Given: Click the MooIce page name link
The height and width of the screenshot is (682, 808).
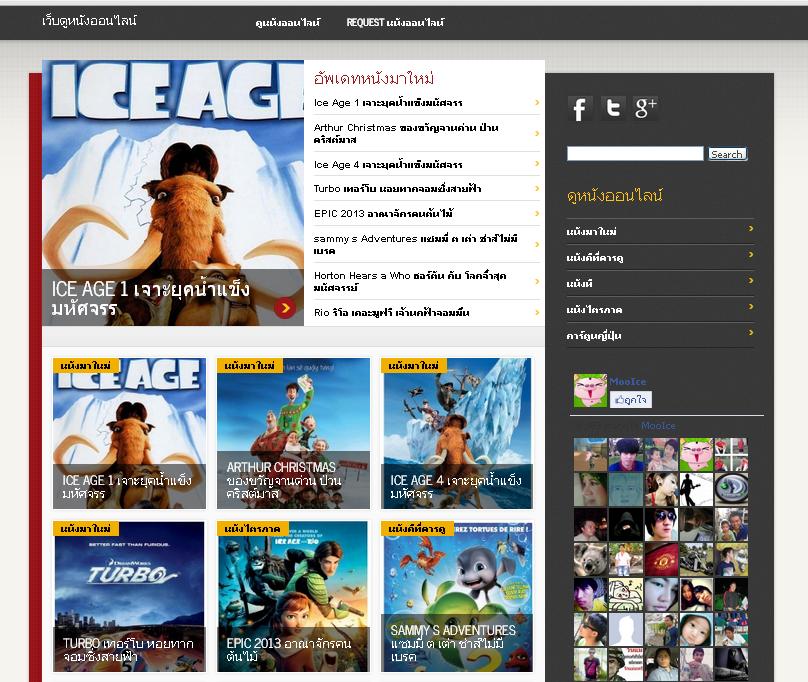Looking at the screenshot, I should [628, 381].
